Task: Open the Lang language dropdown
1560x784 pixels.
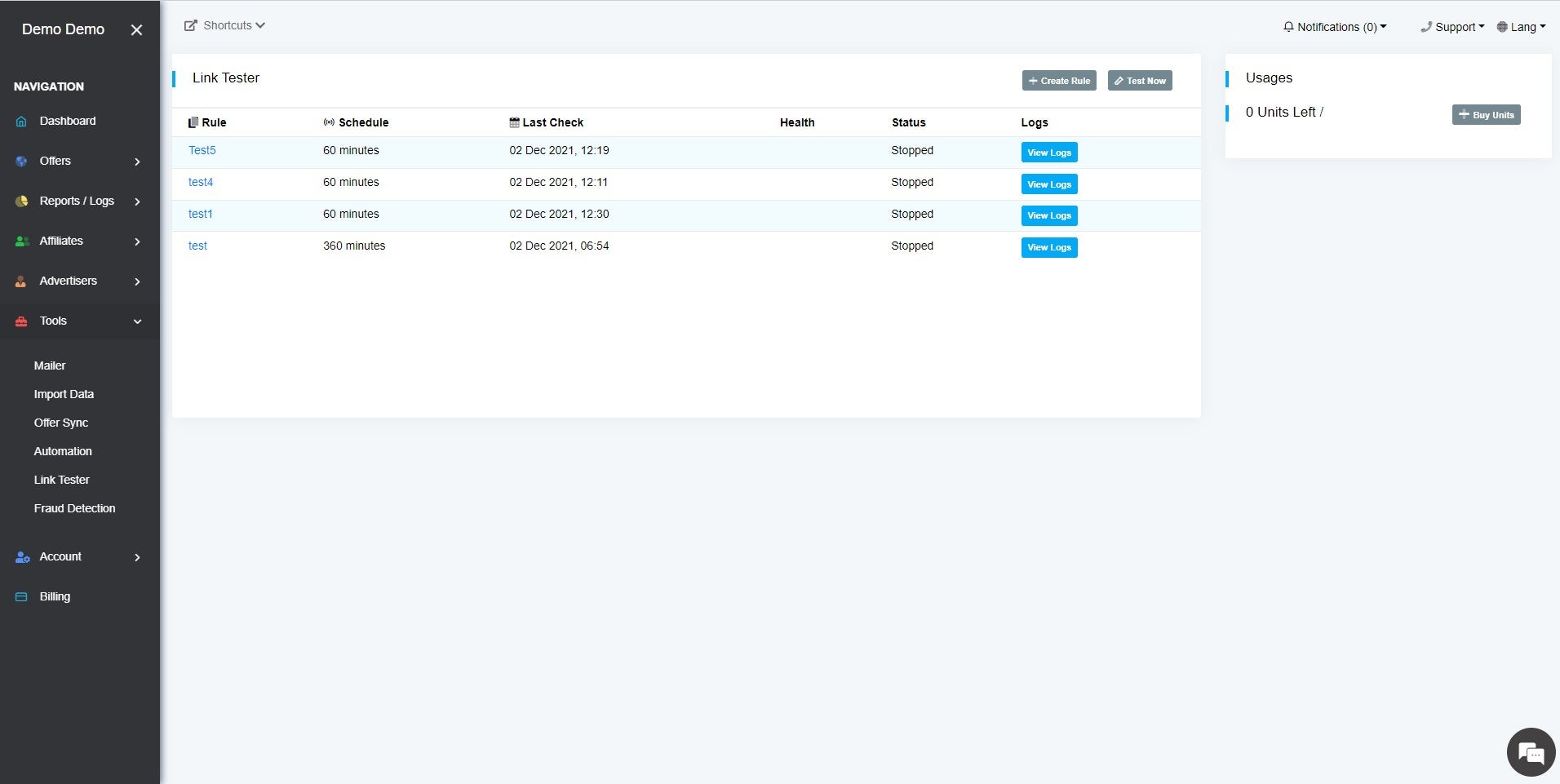Action: tap(1521, 27)
